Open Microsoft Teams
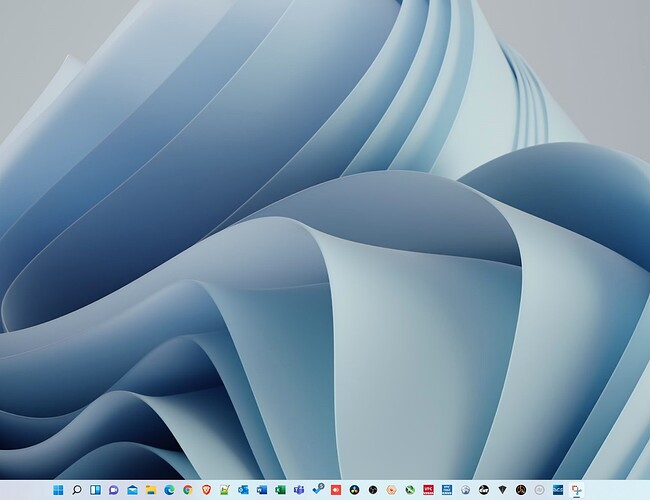The height and width of the screenshot is (500, 650). point(298,490)
